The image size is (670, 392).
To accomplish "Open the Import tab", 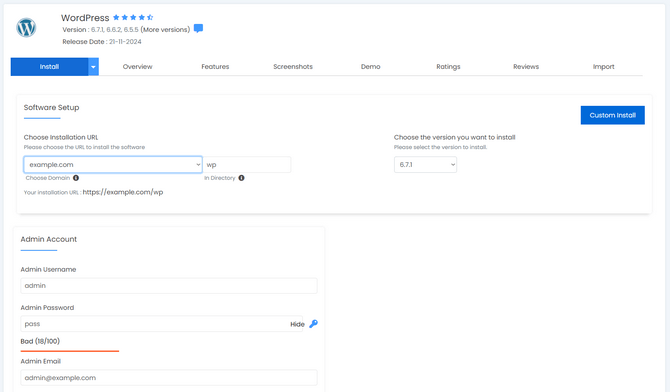I will pyautogui.click(x=604, y=67).
